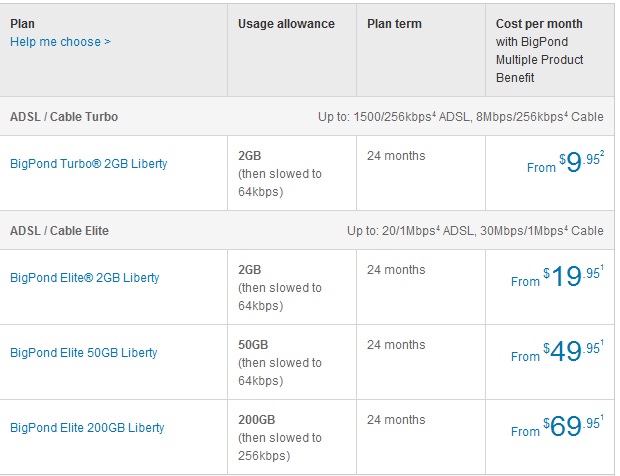Image resolution: width=620 pixels, height=476 pixels.
Task: Click 'ADSL / Cable Turbo' section heading
Action: pyautogui.click(x=64, y=117)
